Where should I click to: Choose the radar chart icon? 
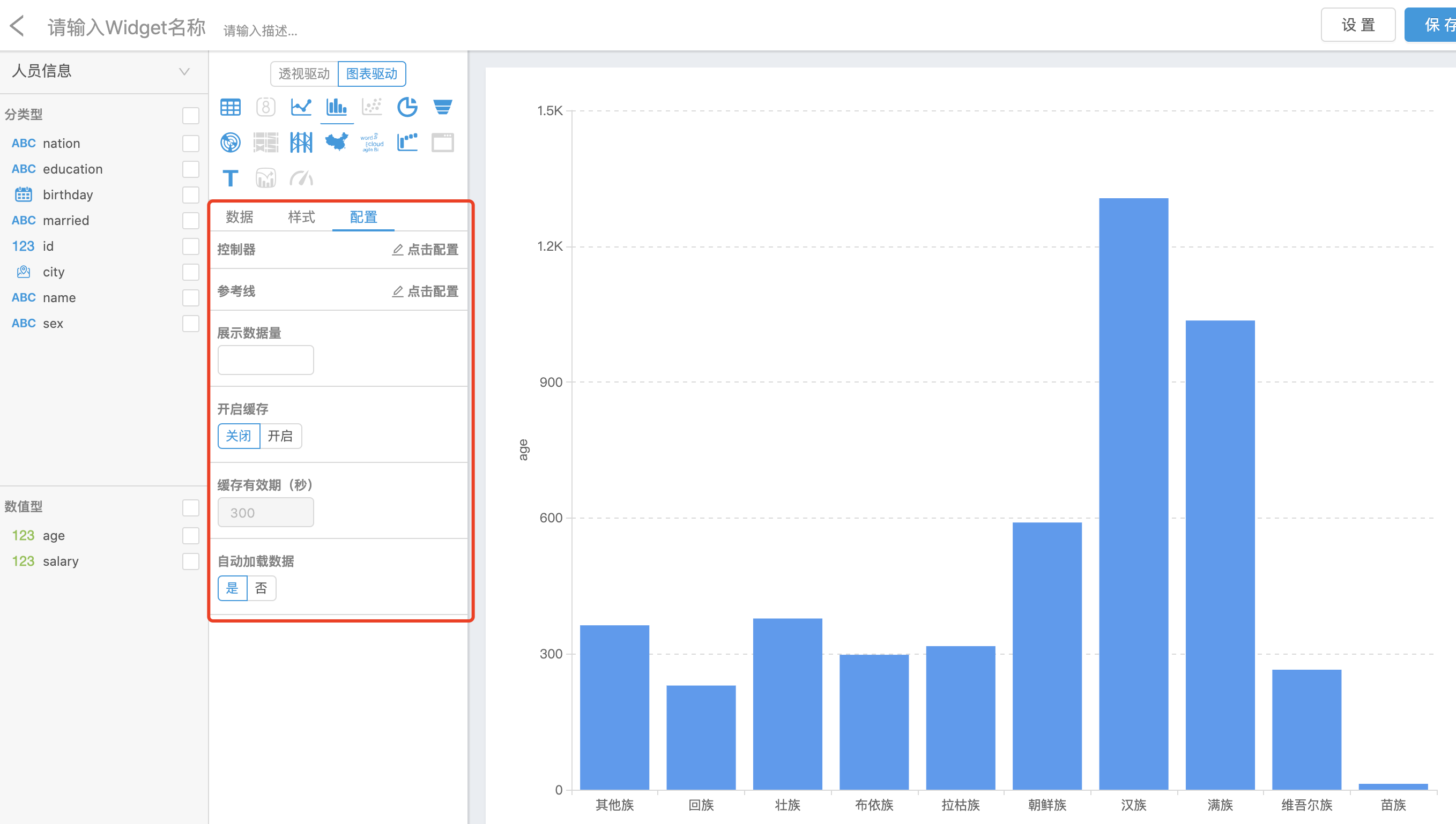(231, 142)
